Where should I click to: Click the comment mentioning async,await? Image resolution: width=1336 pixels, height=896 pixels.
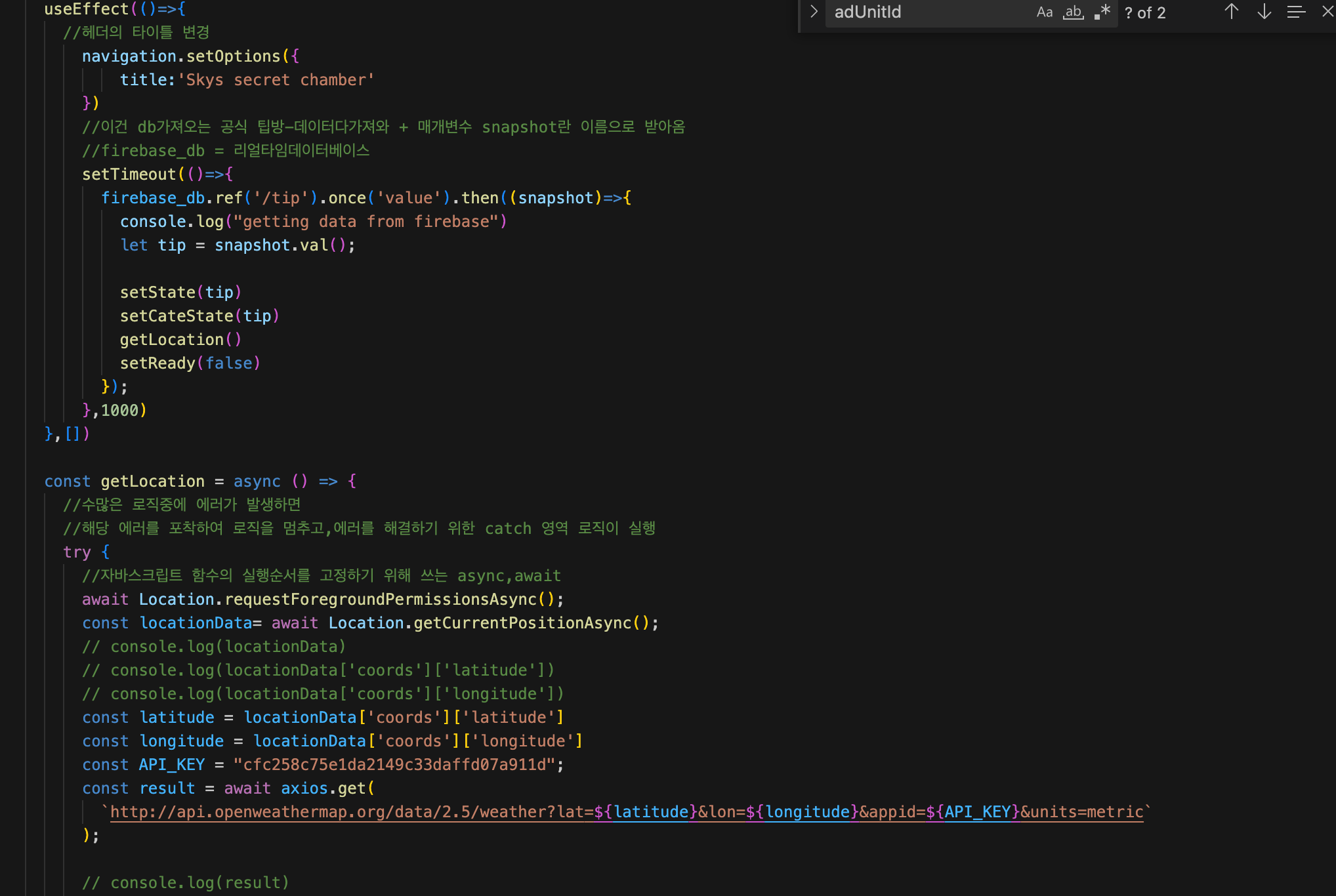[x=322, y=576]
